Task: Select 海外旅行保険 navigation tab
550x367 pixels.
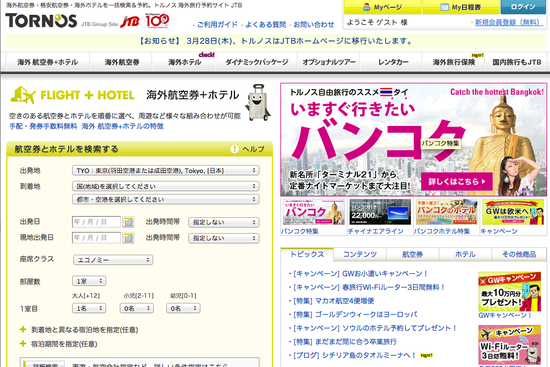Action: point(454,62)
